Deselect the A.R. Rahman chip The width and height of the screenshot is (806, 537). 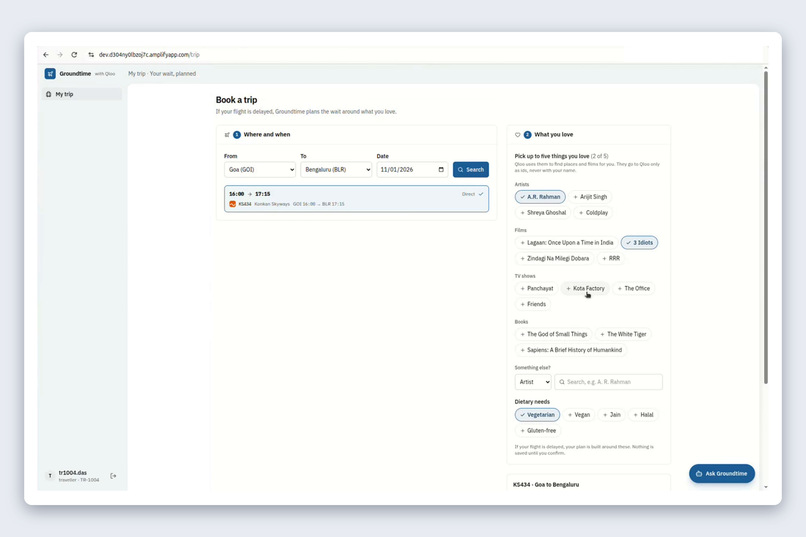540,197
